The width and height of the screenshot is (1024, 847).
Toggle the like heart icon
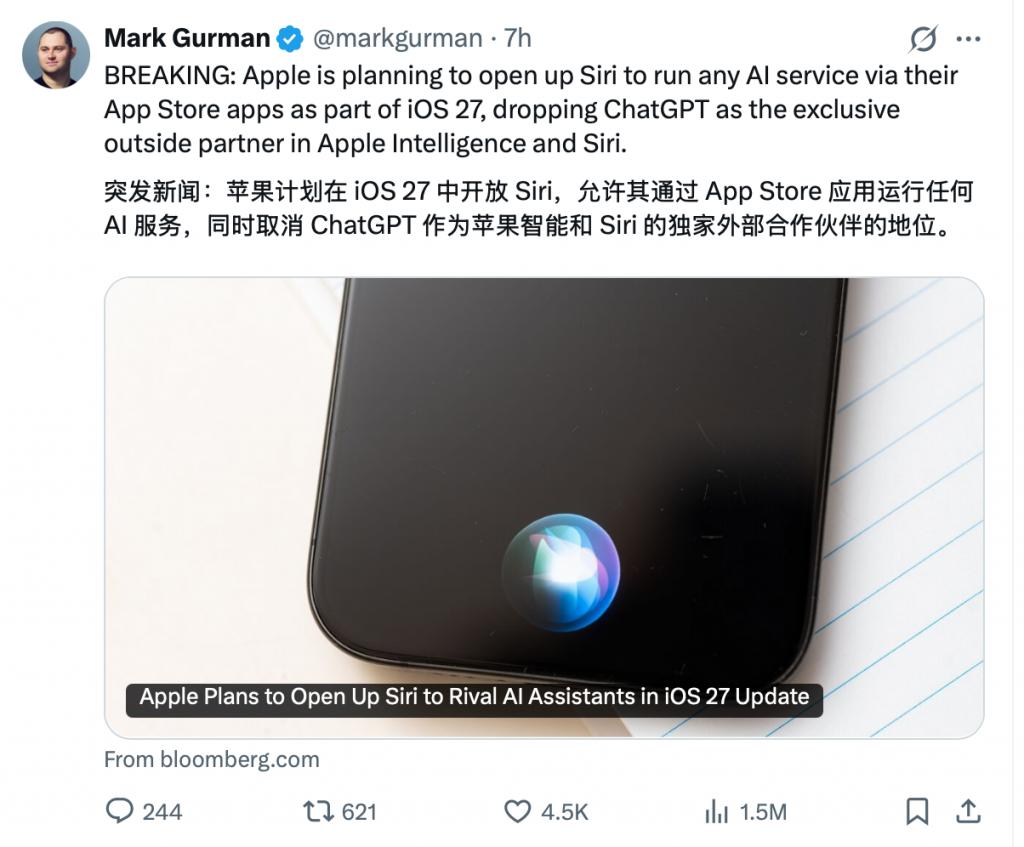(517, 812)
